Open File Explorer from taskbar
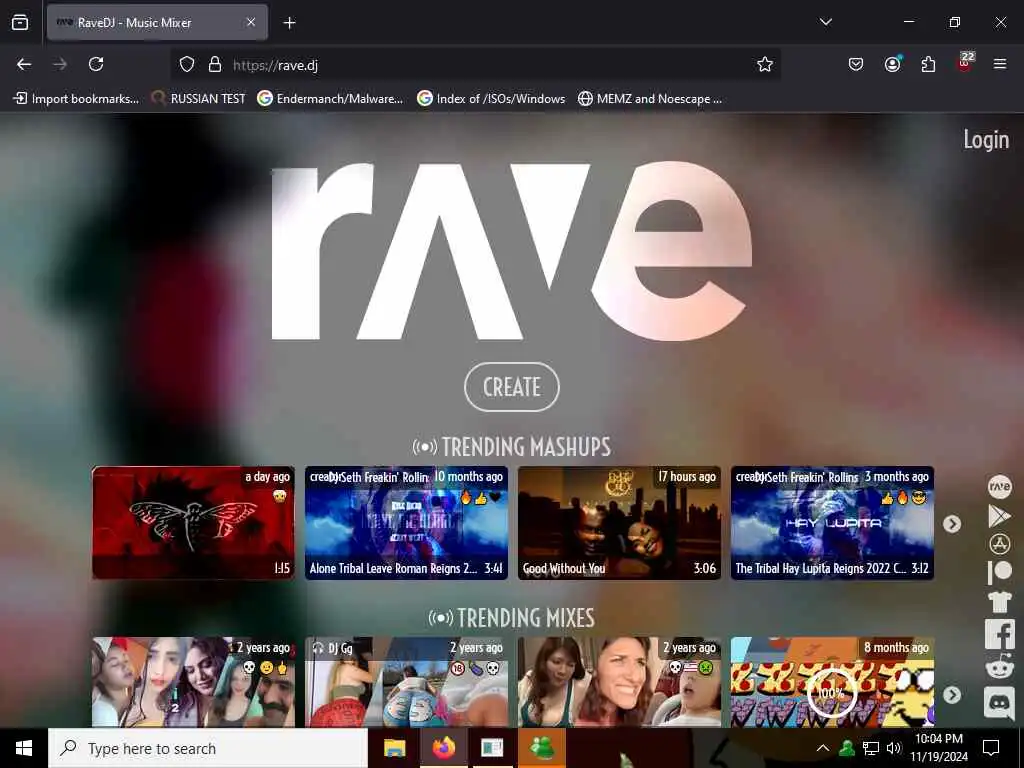This screenshot has height=768, width=1024. pyautogui.click(x=394, y=748)
